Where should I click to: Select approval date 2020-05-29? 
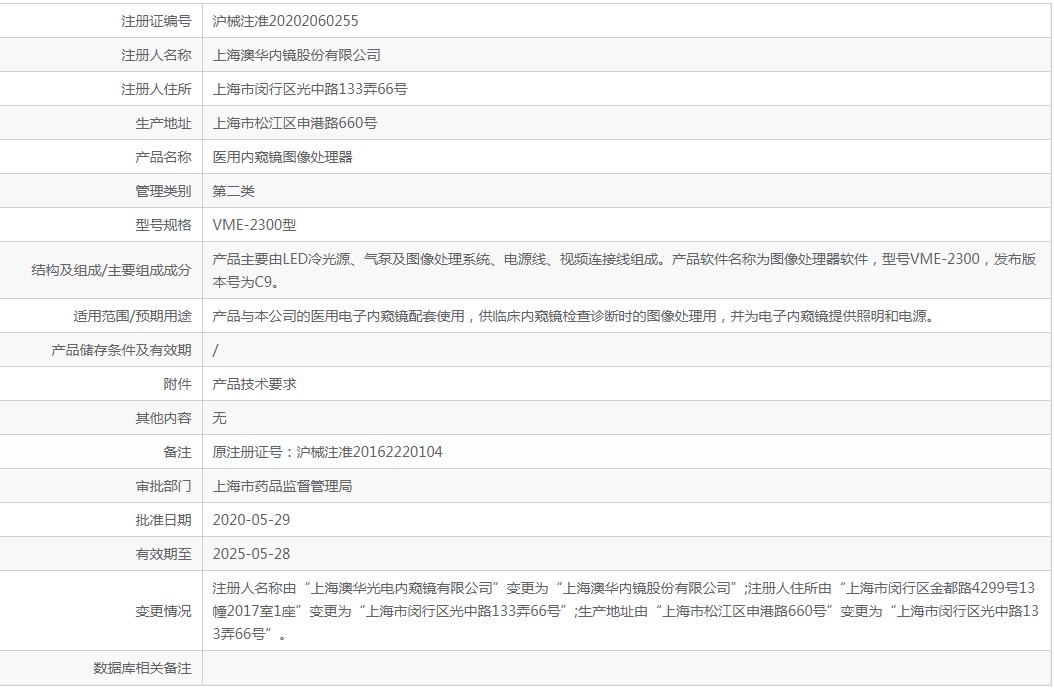(251, 520)
